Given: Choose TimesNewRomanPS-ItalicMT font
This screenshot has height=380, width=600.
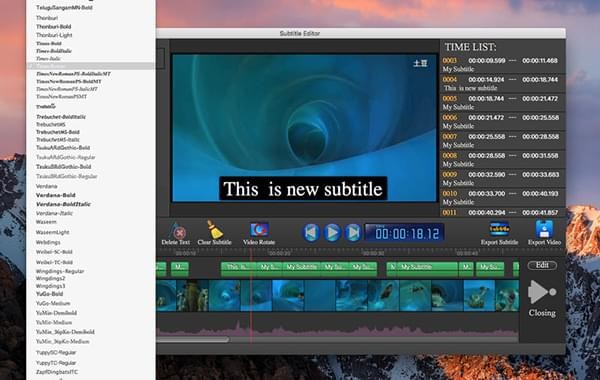Looking at the screenshot, I should point(67,89).
